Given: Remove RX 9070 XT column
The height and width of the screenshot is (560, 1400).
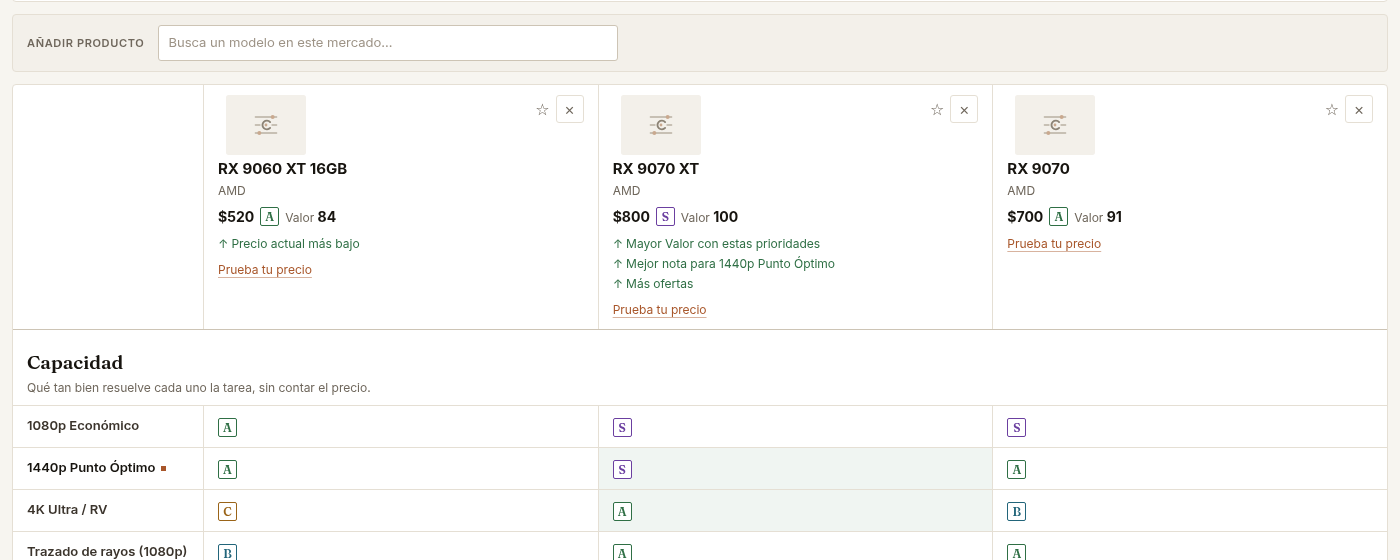Looking at the screenshot, I should (964, 110).
